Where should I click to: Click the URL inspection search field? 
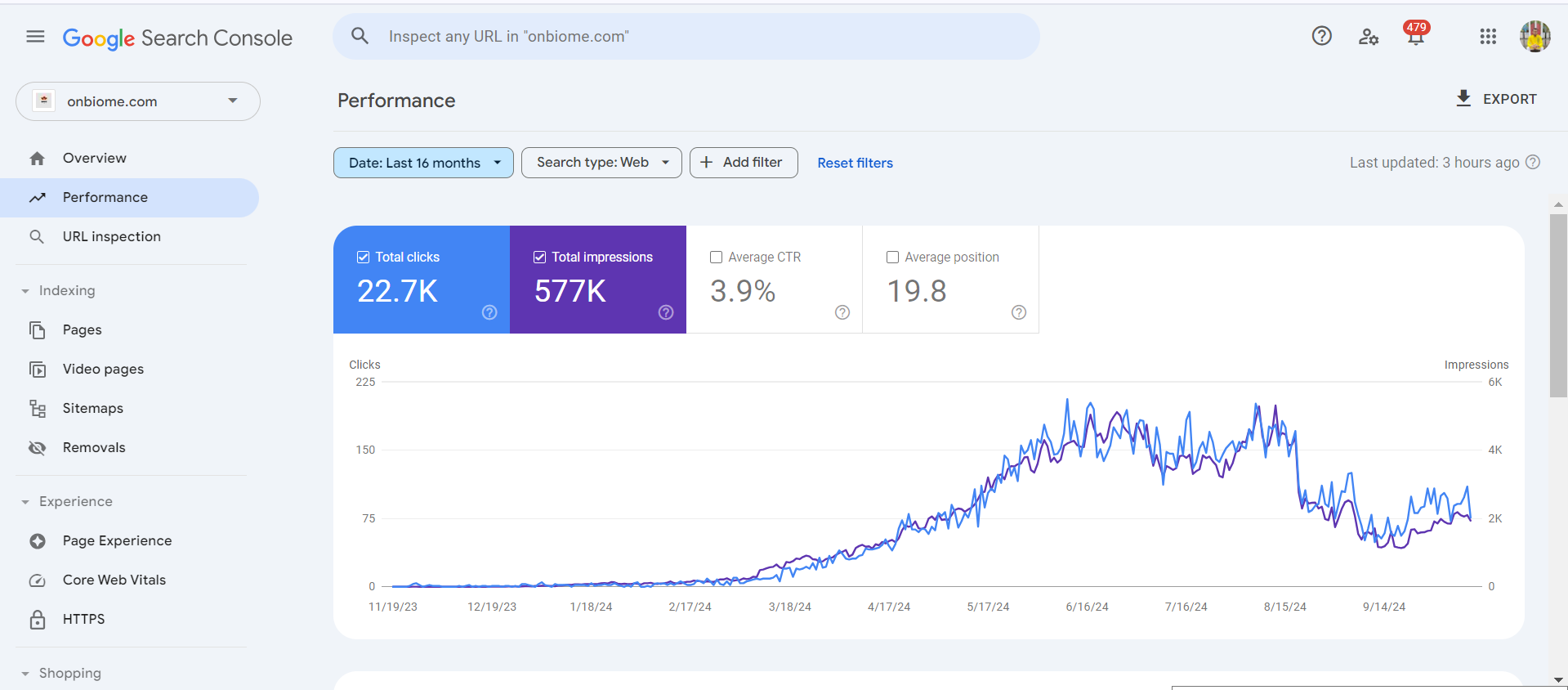686,37
